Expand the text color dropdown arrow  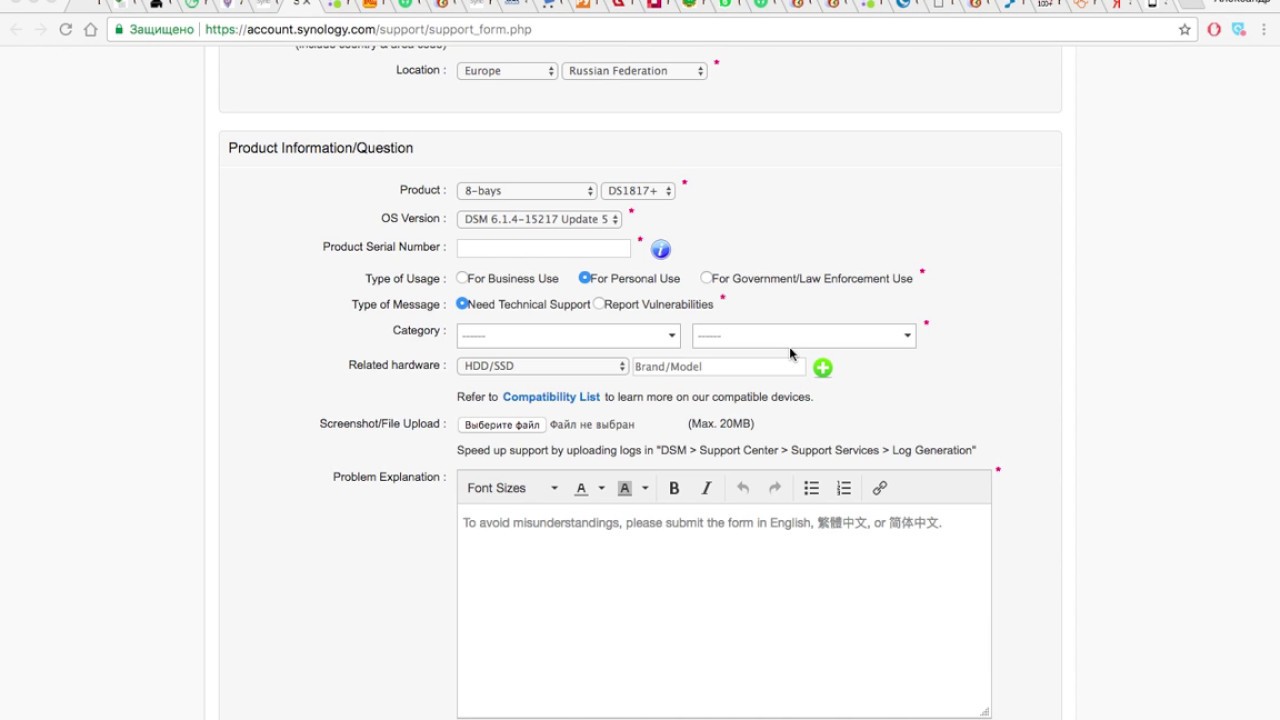[x=601, y=488]
